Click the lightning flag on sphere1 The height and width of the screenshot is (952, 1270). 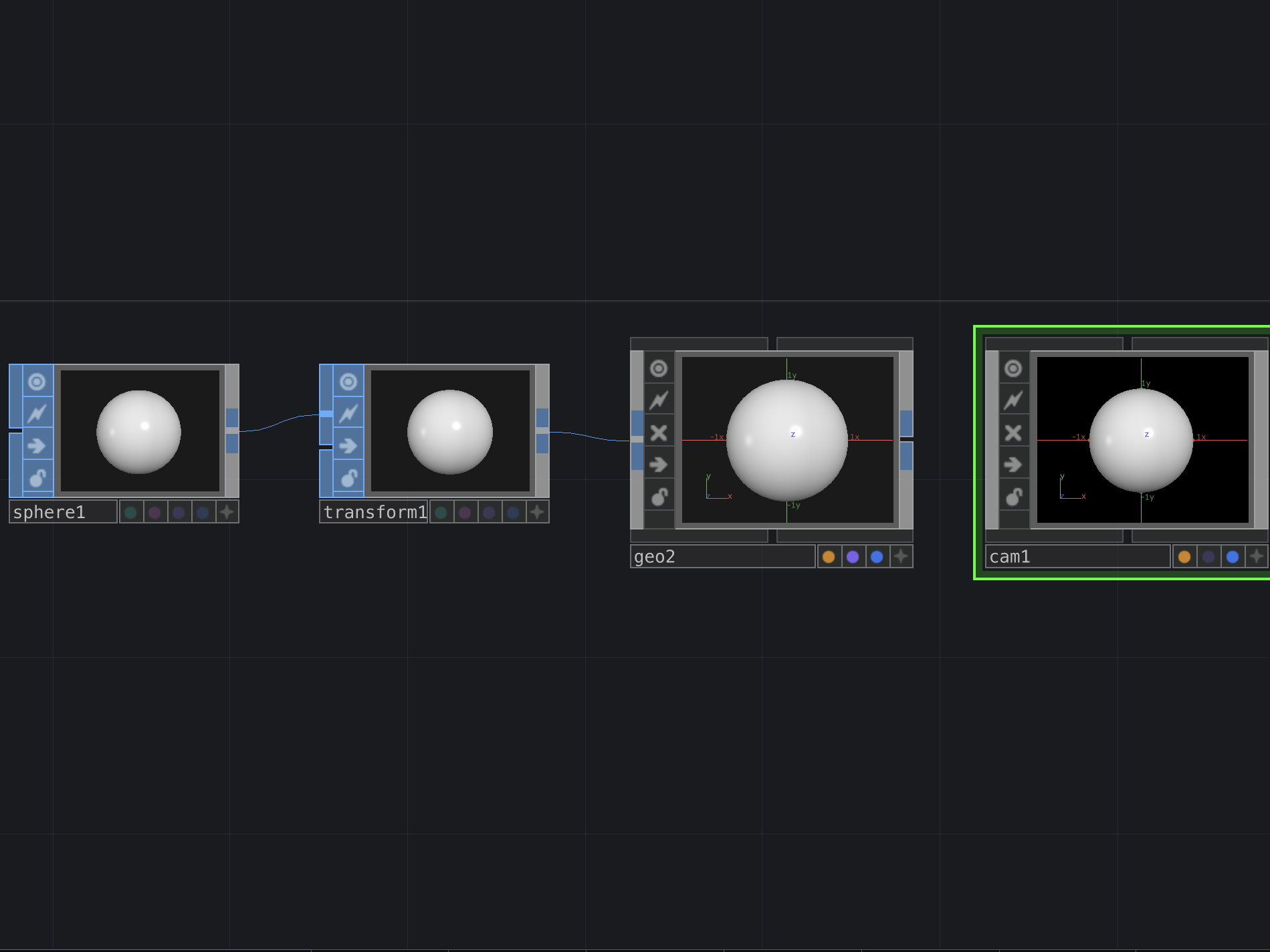[x=37, y=413]
